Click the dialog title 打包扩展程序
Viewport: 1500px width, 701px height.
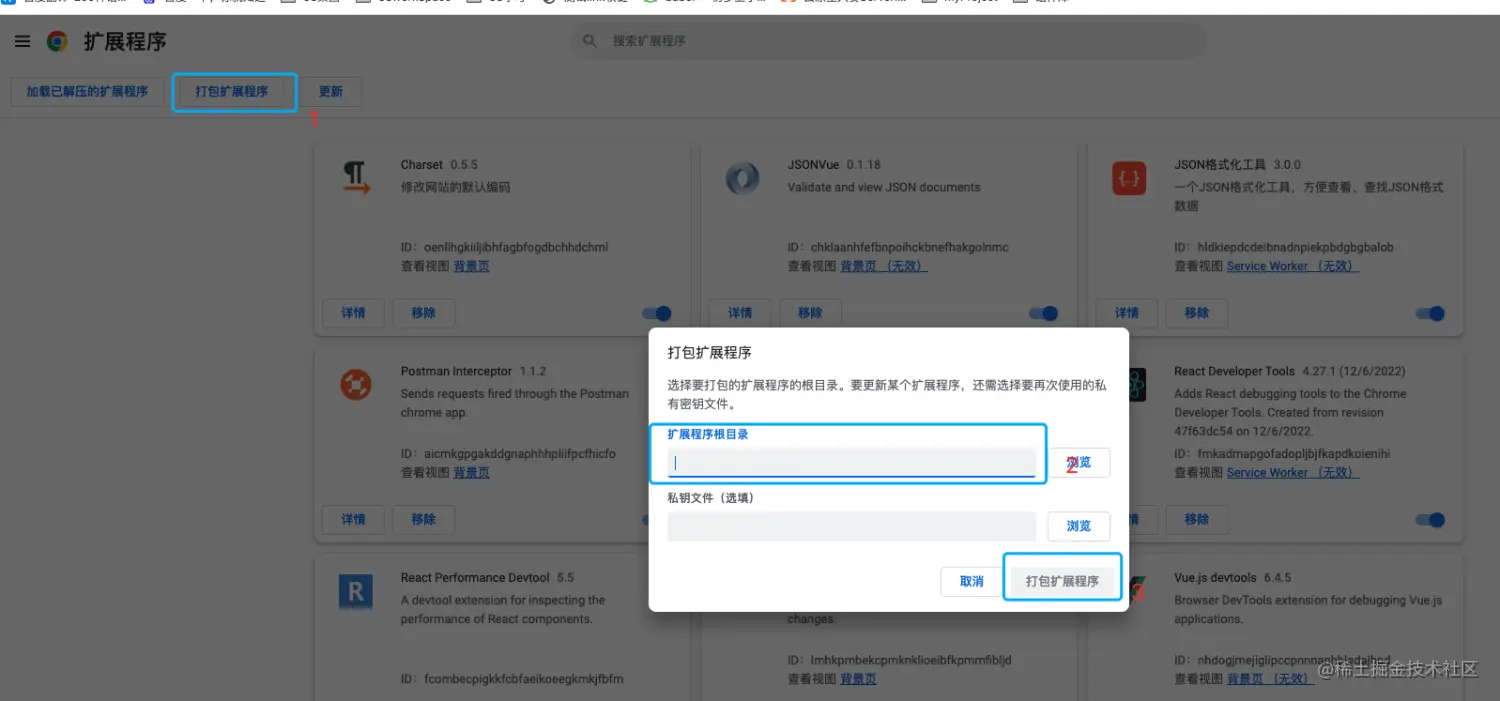(710, 353)
